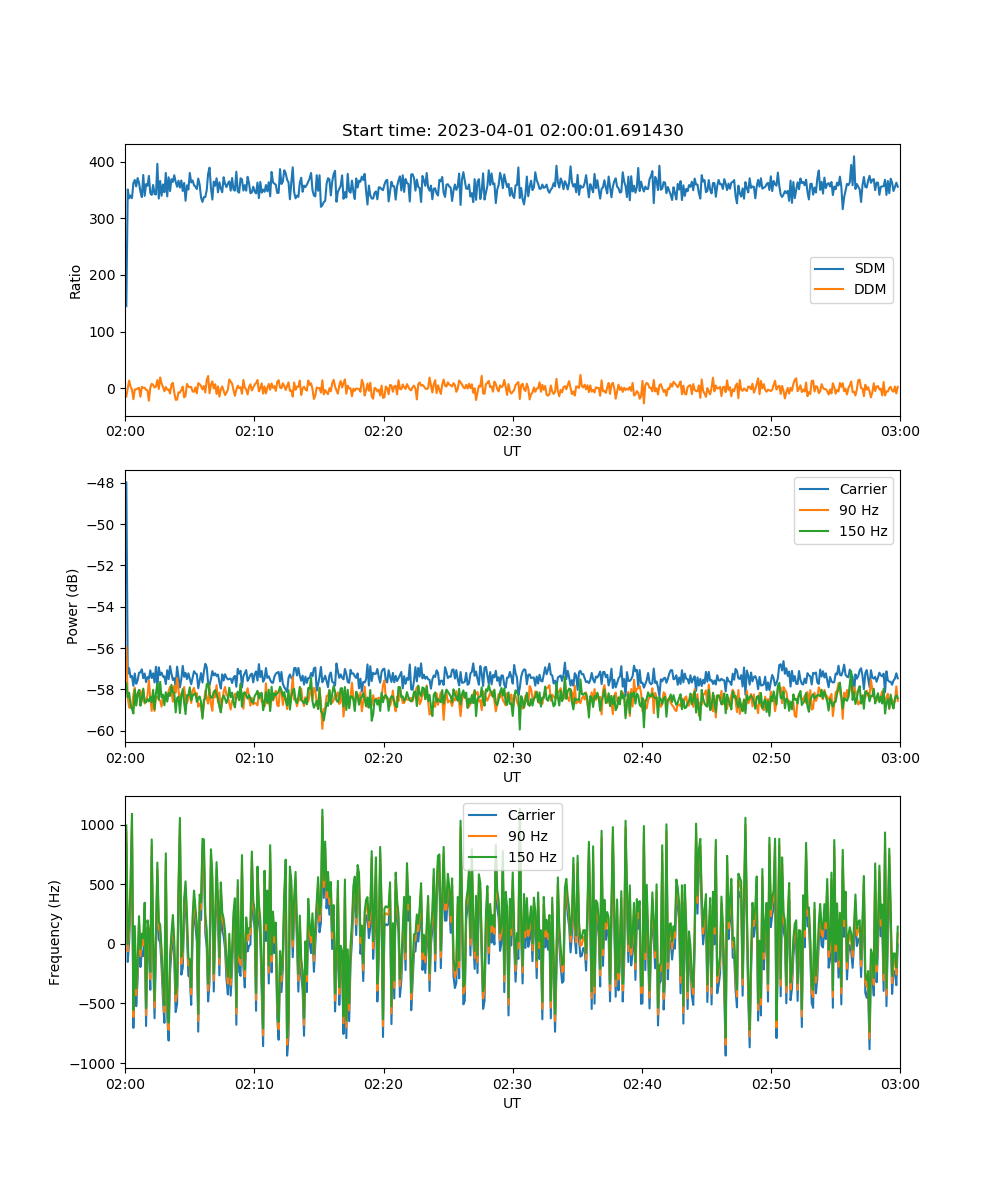Click the 02:40 tick under the Power plot
The width and height of the screenshot is (1000, 1200).
(642, 757)
